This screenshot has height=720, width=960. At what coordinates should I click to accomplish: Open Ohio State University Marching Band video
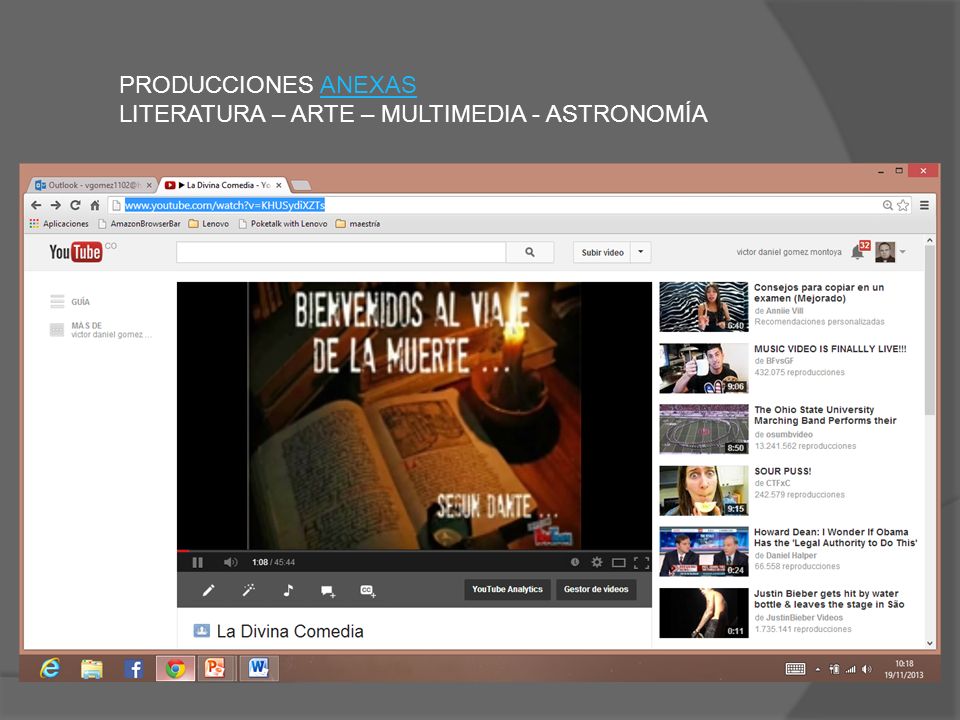(x=825, y=415)
